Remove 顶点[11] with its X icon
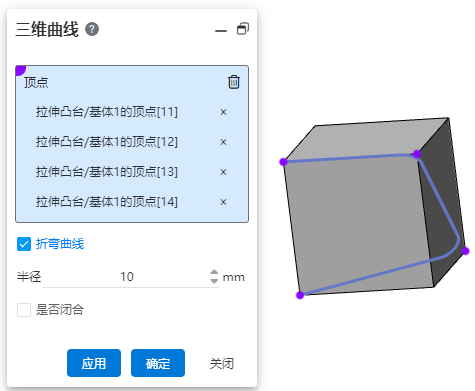The width and height of the screenshot is (475, 391). (x=223, y=112)
